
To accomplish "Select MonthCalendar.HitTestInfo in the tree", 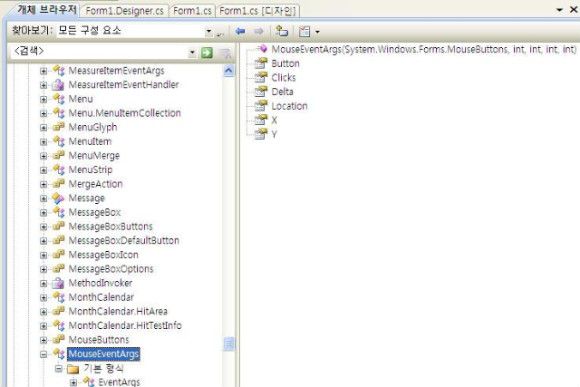I will click(125, 326).
